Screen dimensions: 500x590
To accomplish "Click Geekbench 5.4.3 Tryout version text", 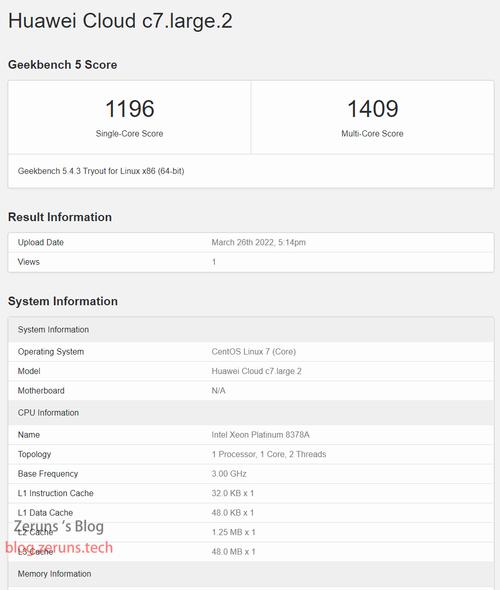I will tap(101, 171).
